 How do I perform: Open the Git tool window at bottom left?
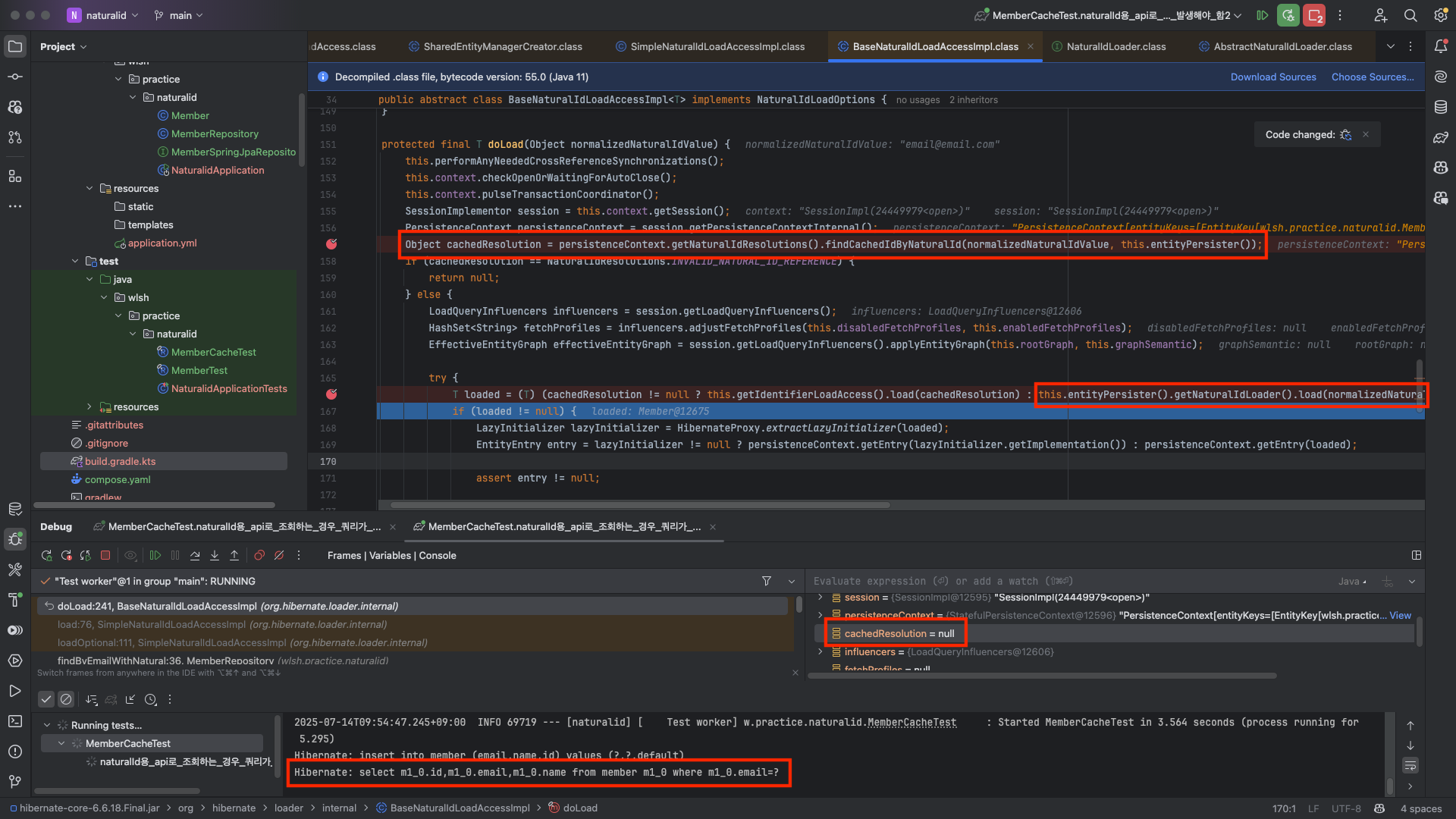click(15, 782)
